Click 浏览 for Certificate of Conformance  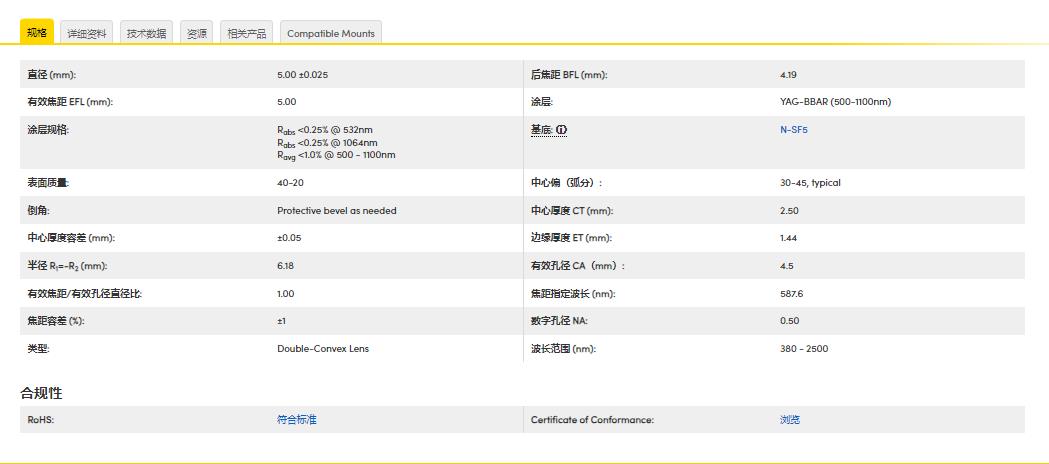tap(789, 420)
